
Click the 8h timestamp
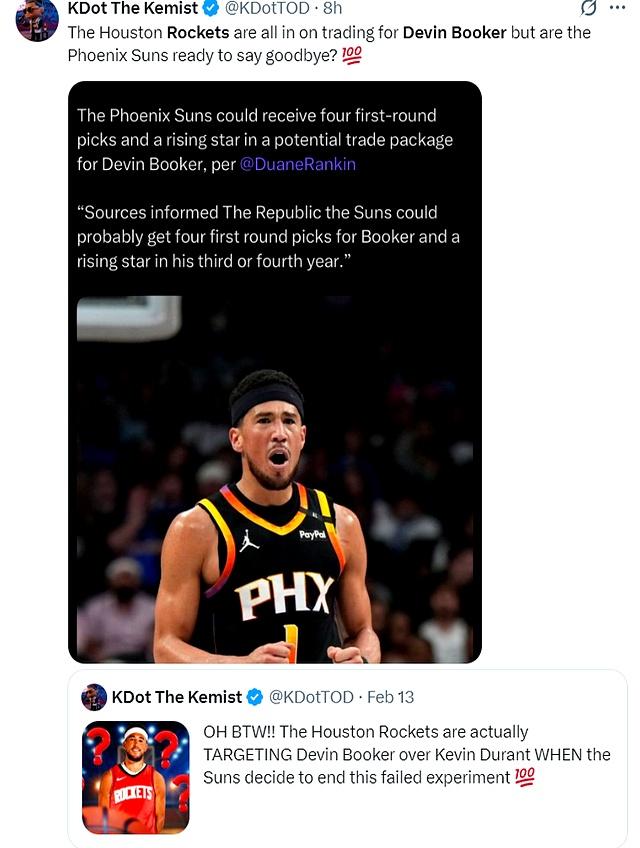point(332,9)
